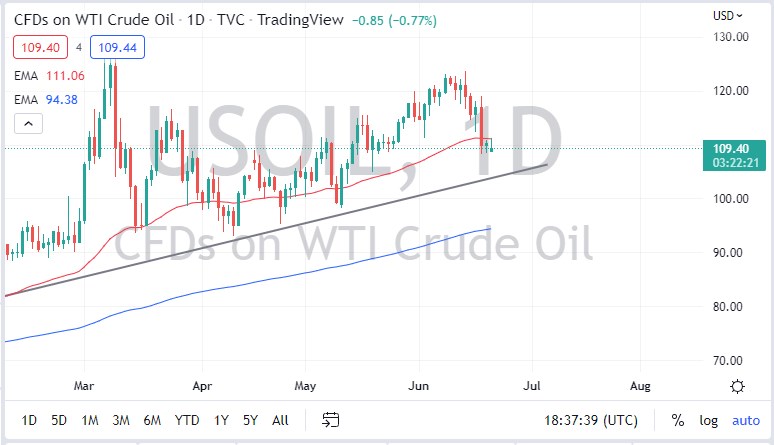Click the green 109.40 price label
Screen dimensions: 774x445
coord(729,148)
